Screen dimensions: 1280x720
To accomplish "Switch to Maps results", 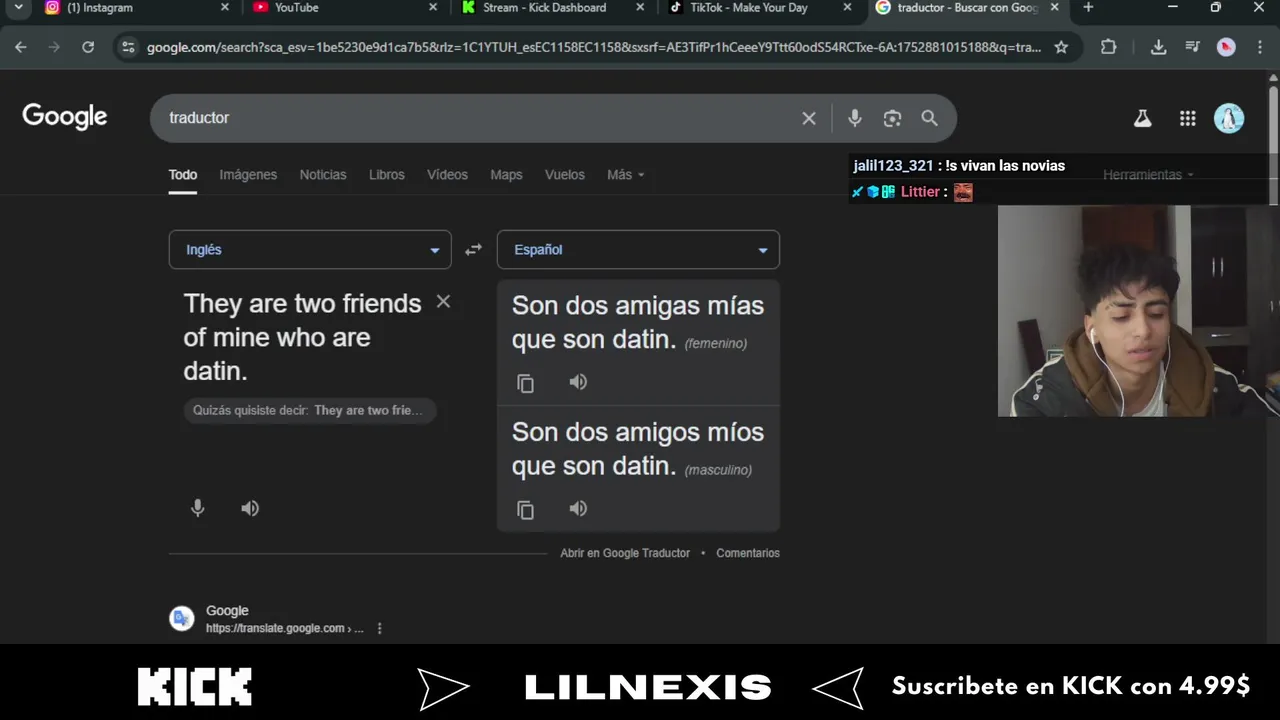I will (506, 175).
